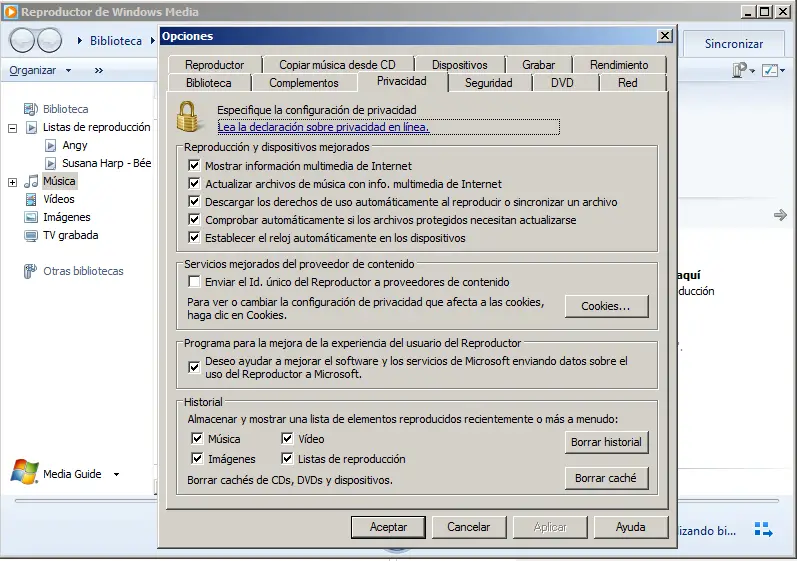Image resolution: width=797 pixels, height=561 pixels.
Task: Open the DVD tab
Action: point(562,83)
